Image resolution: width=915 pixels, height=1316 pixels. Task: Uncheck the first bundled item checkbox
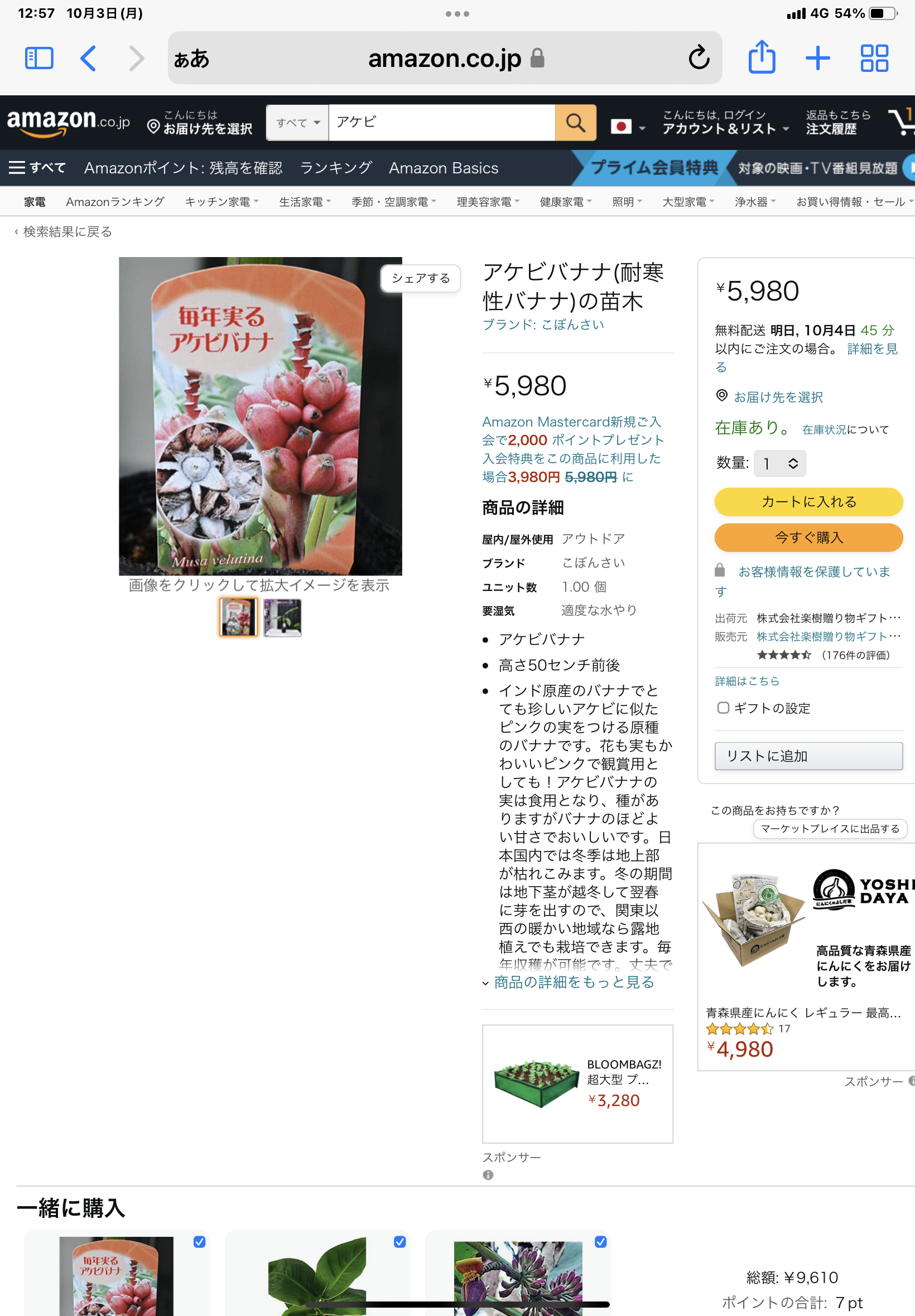[x=199, y=1241]
